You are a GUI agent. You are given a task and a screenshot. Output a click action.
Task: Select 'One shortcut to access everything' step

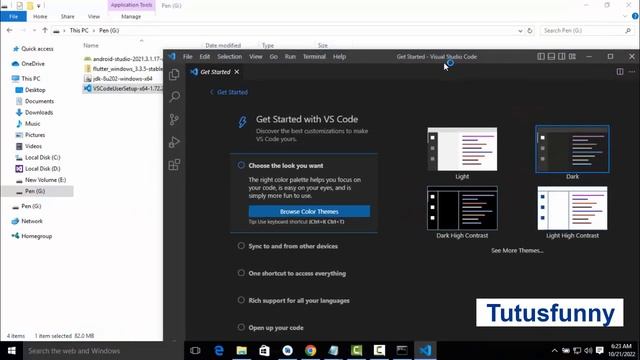click(x=297, y=273)
